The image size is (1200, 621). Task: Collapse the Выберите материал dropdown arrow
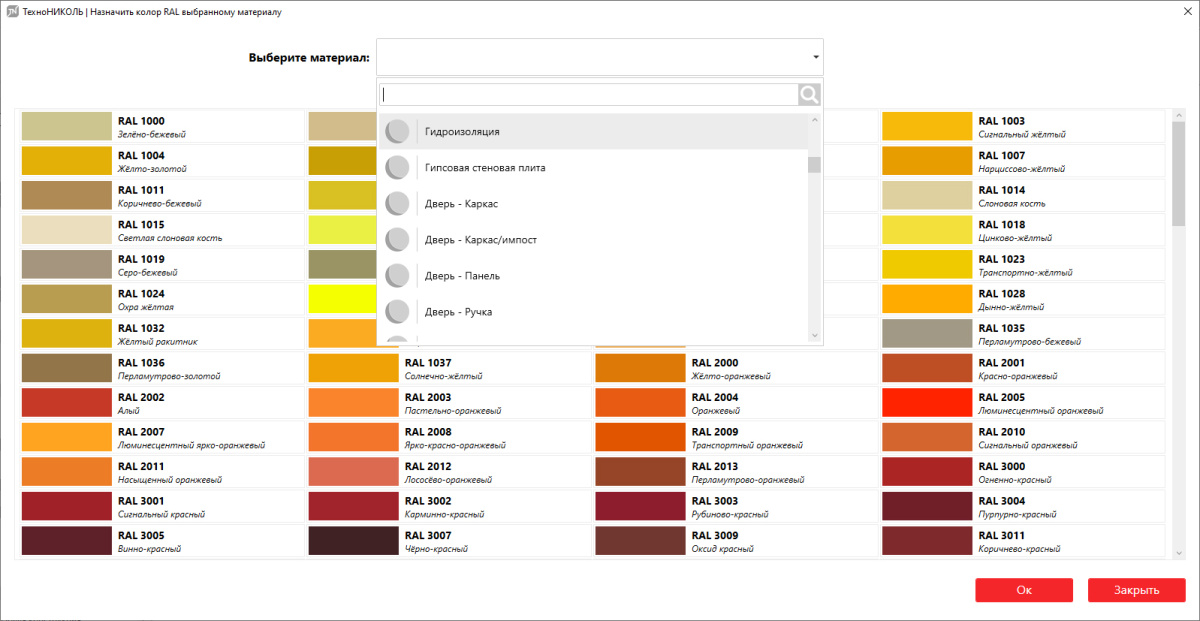pyautogui.click(x=815, y=58)
